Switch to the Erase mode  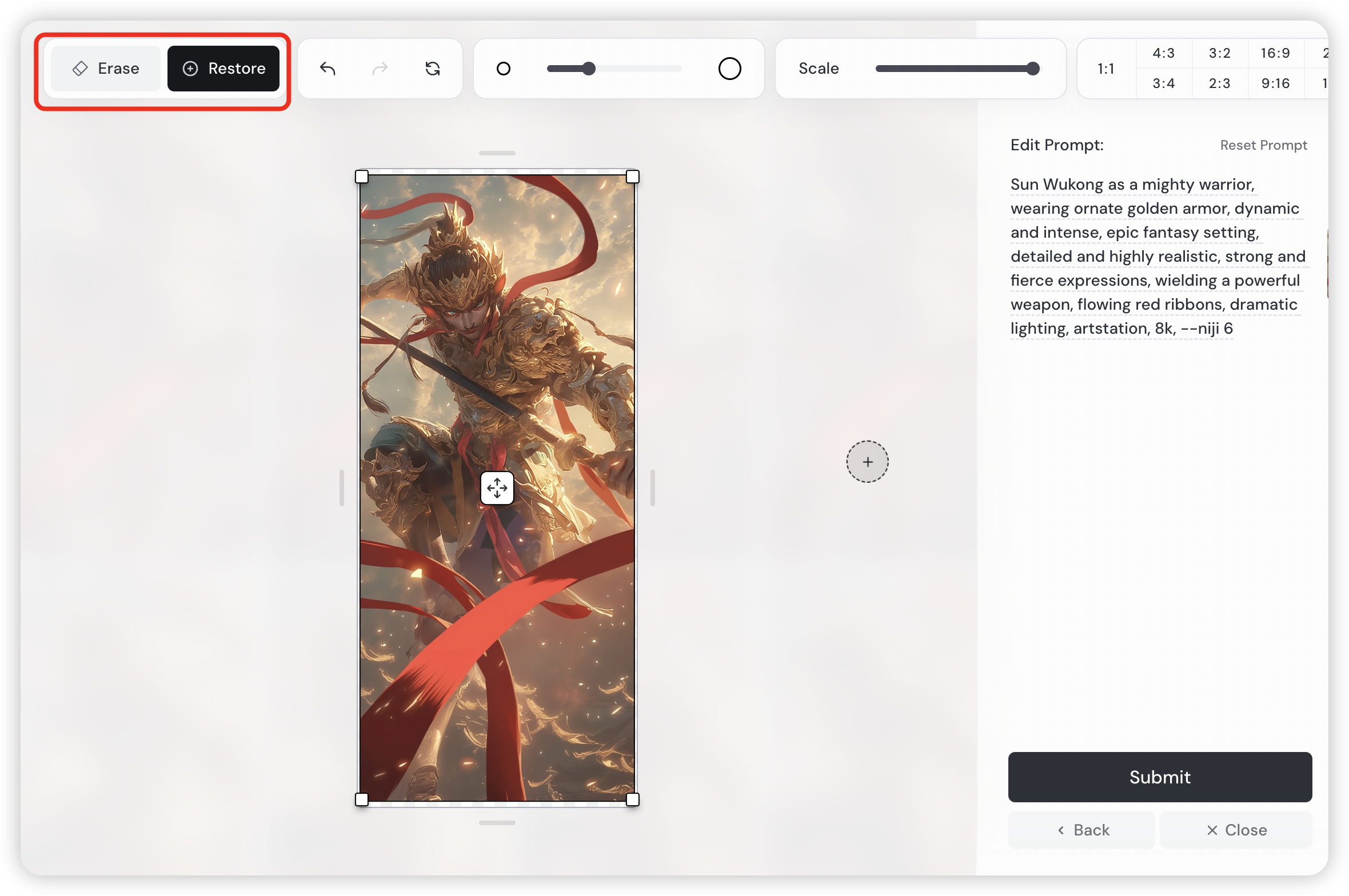point(106,69)
